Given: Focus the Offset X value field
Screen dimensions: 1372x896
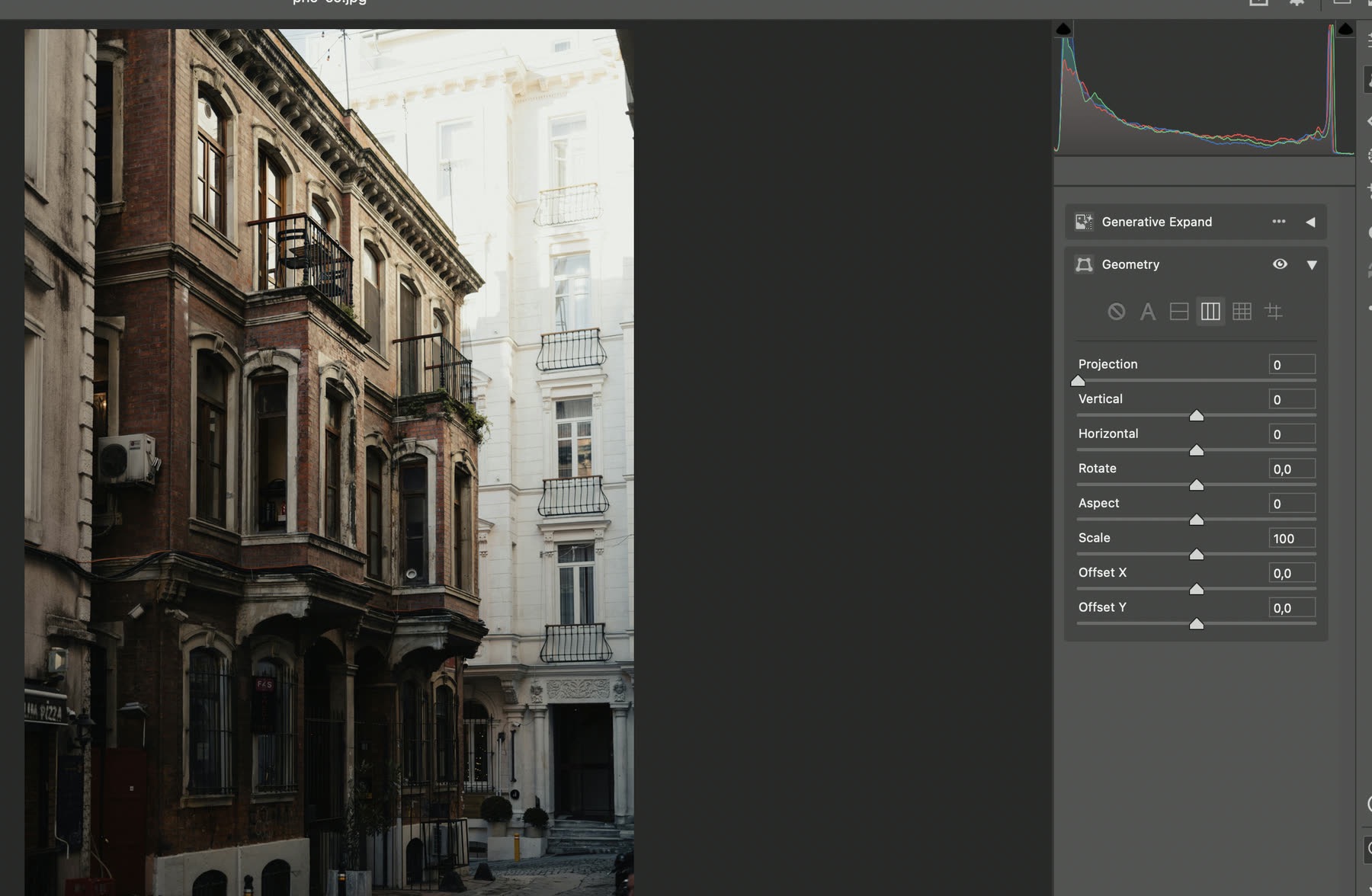Looking at the screenshot, I should (1292, 573).
